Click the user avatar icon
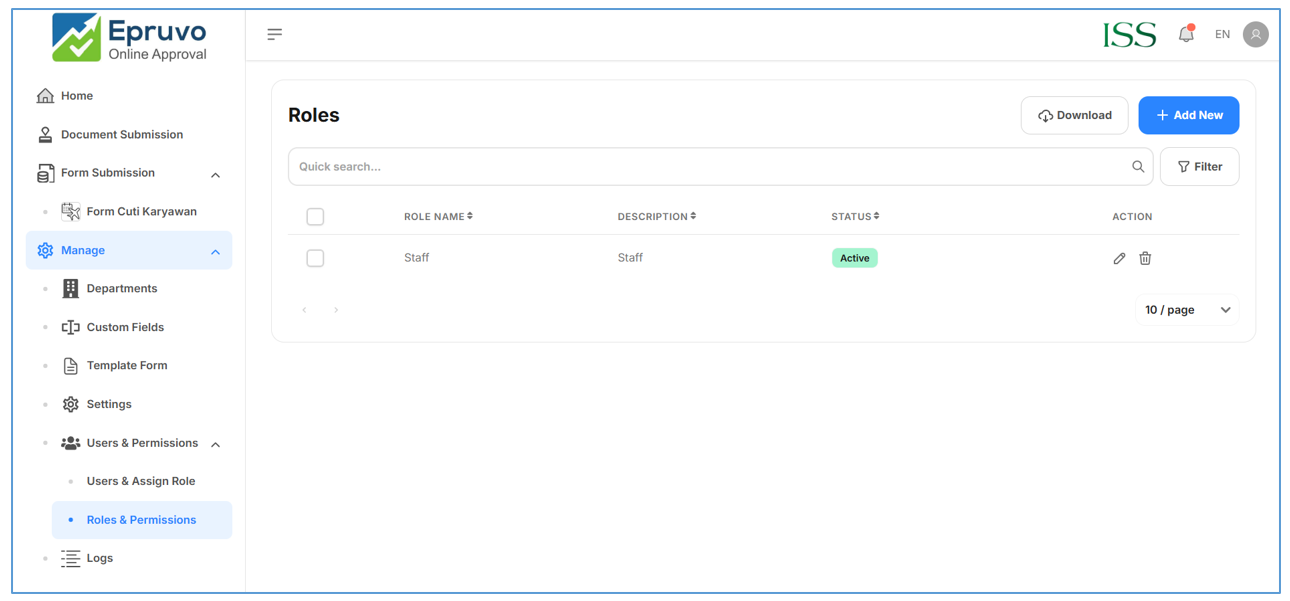 pyautogui.click(x=1255, y=34)
